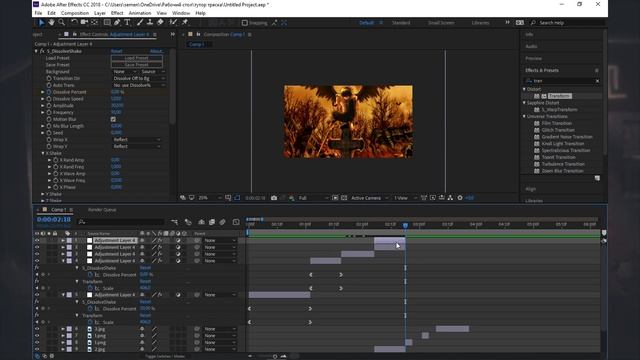Click the Composition flowchart icon in viewer
This screenshot has height=360, width=640.
[x=450, y=198]
